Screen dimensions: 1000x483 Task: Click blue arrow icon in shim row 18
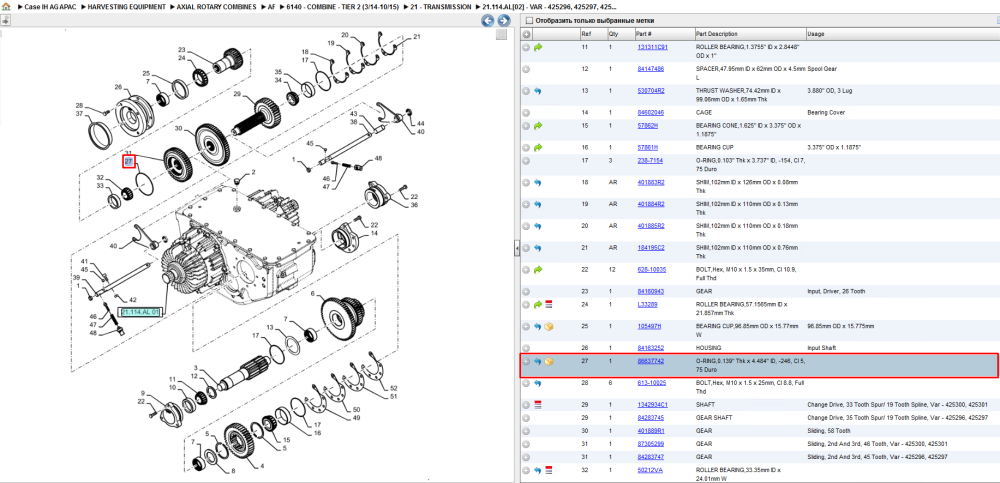tap(538, 182)
